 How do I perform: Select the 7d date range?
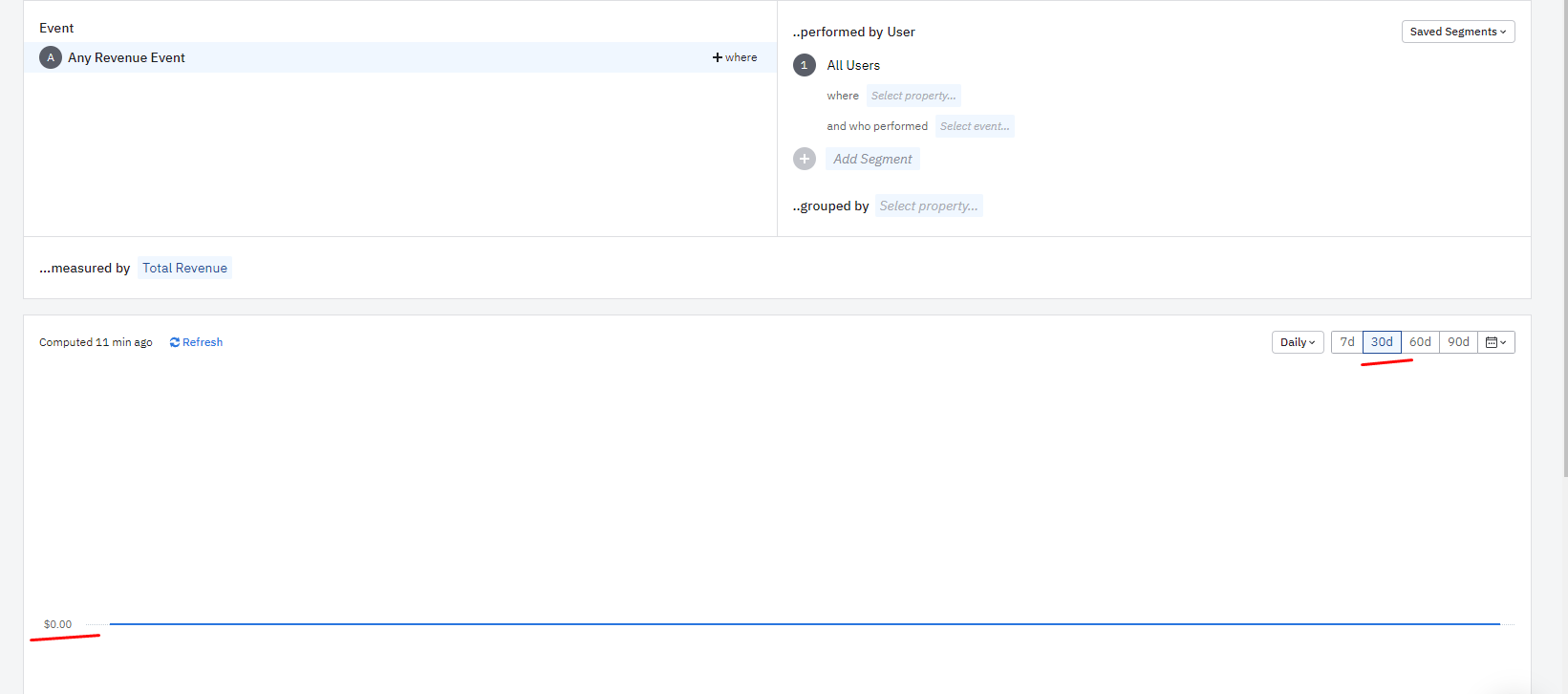pyautogui.click(x=1347, y=342)
